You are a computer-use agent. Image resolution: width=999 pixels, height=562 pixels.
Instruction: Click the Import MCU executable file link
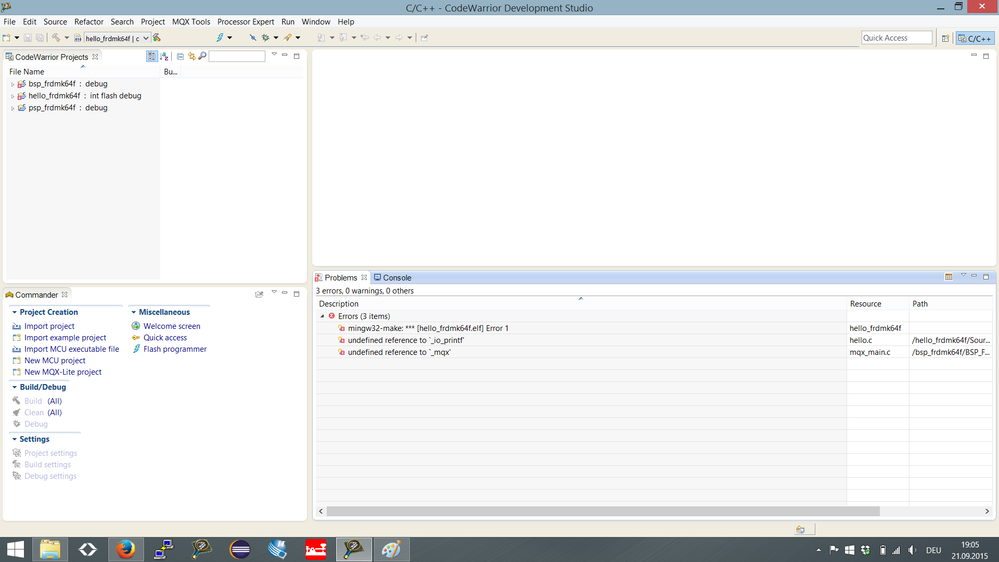[71, 349]
